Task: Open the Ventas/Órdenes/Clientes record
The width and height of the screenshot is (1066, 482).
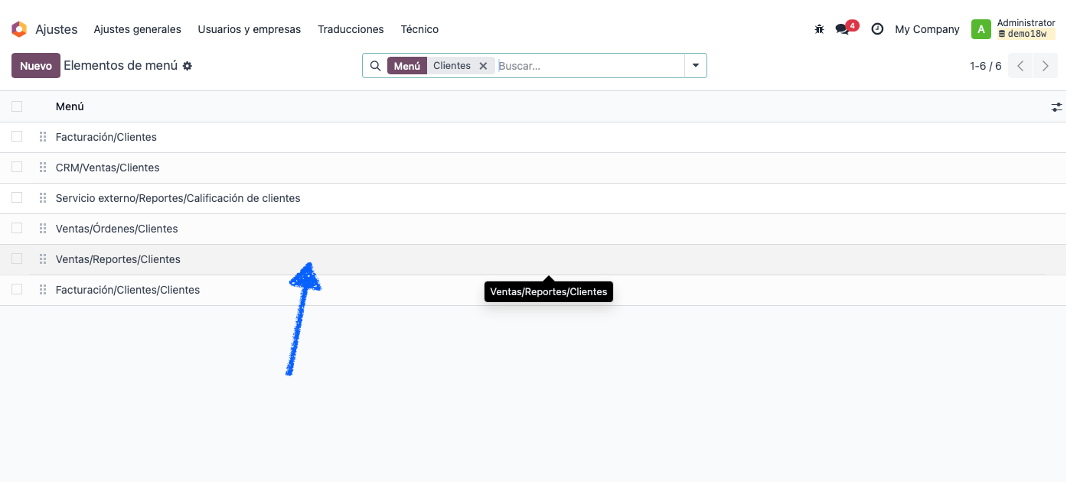Action: [x=117, y=228]
